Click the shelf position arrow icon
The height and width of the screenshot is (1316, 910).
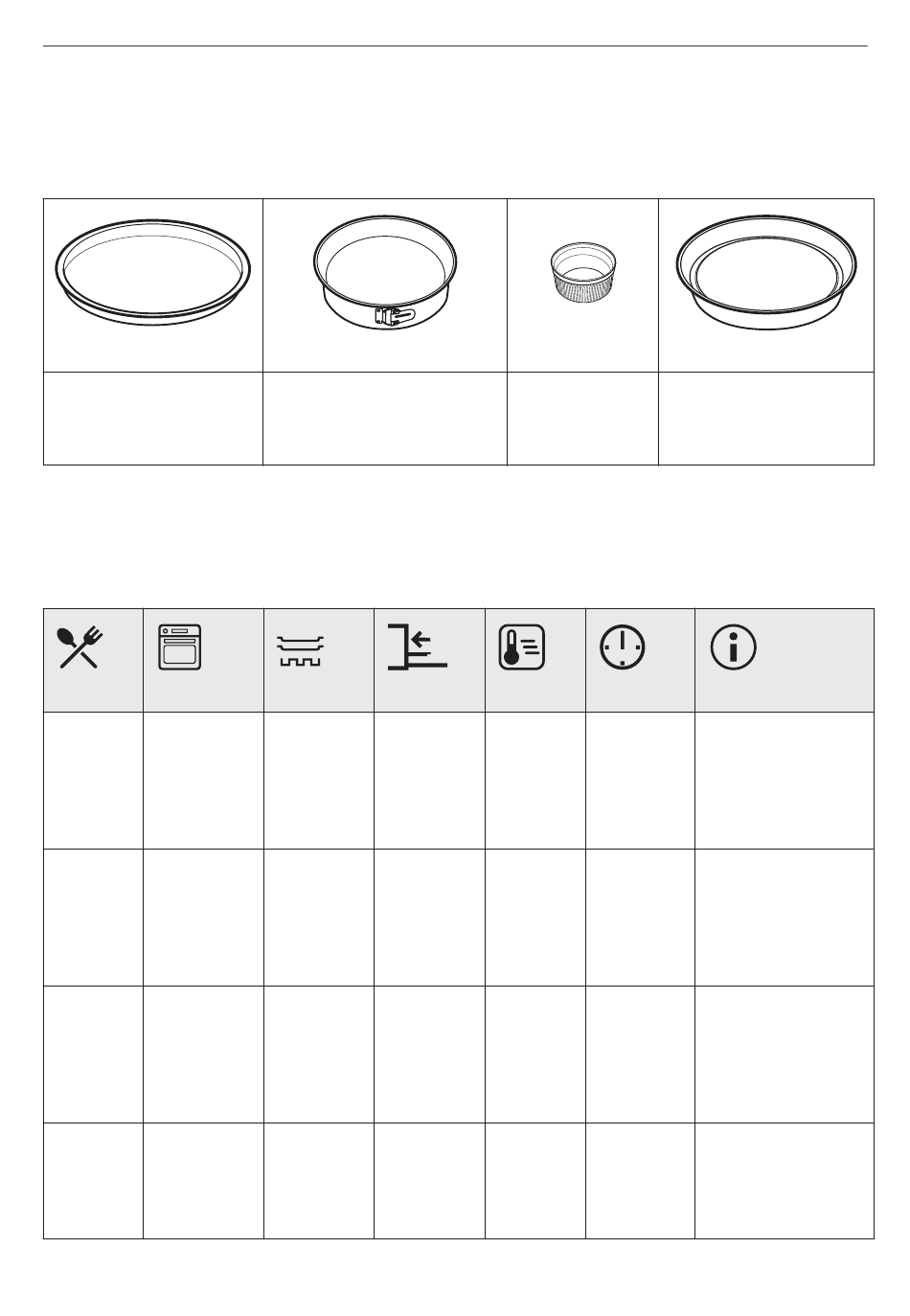pyautogui.click(x=418, y=646)
